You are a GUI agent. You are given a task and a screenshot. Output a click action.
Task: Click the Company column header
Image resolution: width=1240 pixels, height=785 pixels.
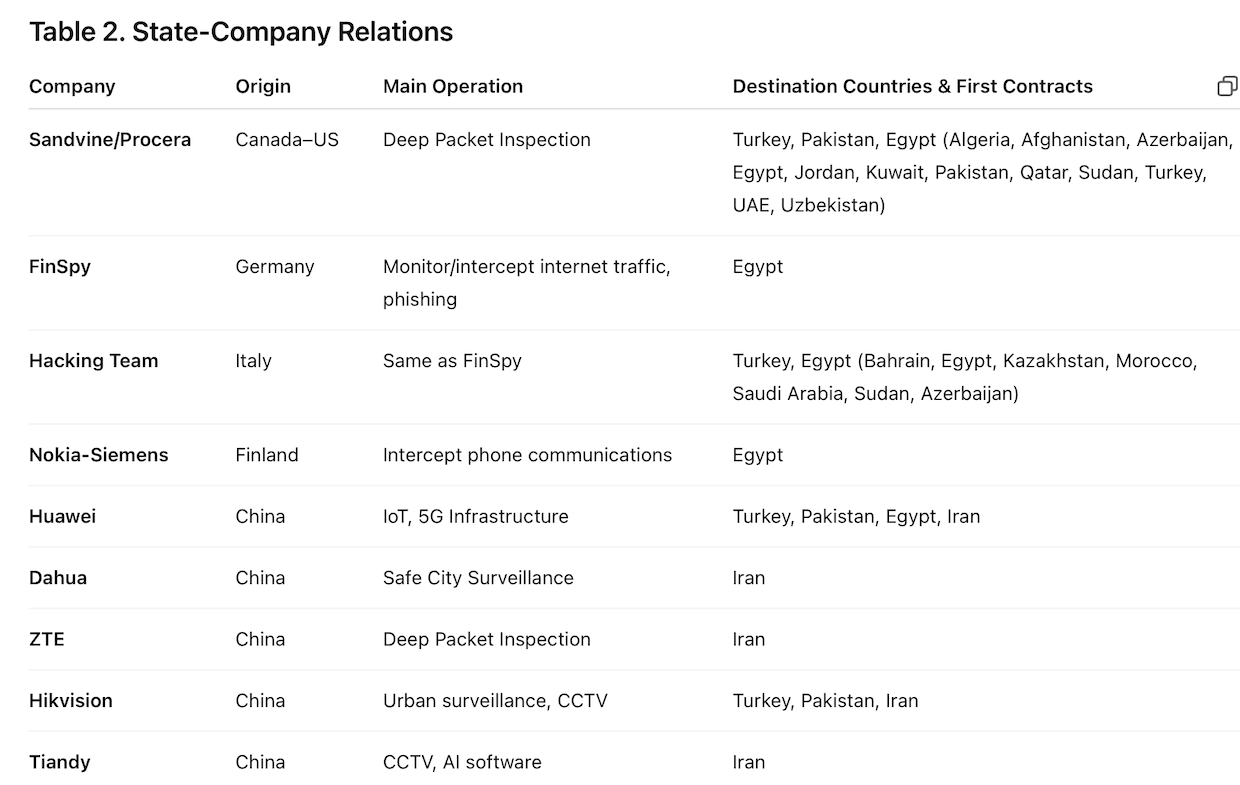[x=72, y=86]
